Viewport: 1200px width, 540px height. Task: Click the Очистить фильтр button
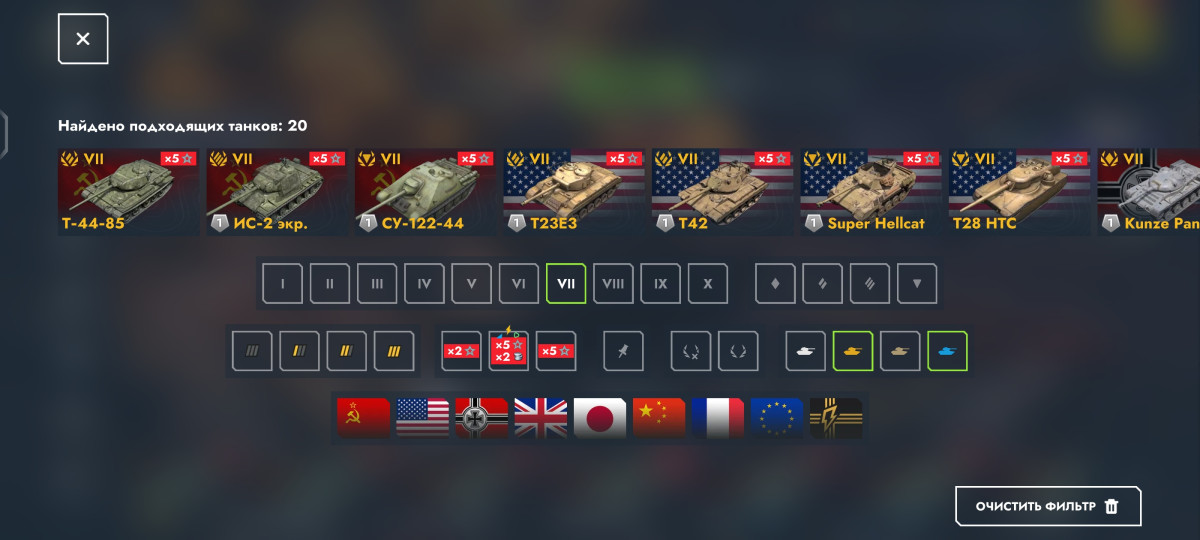(x=1048, y=506)
